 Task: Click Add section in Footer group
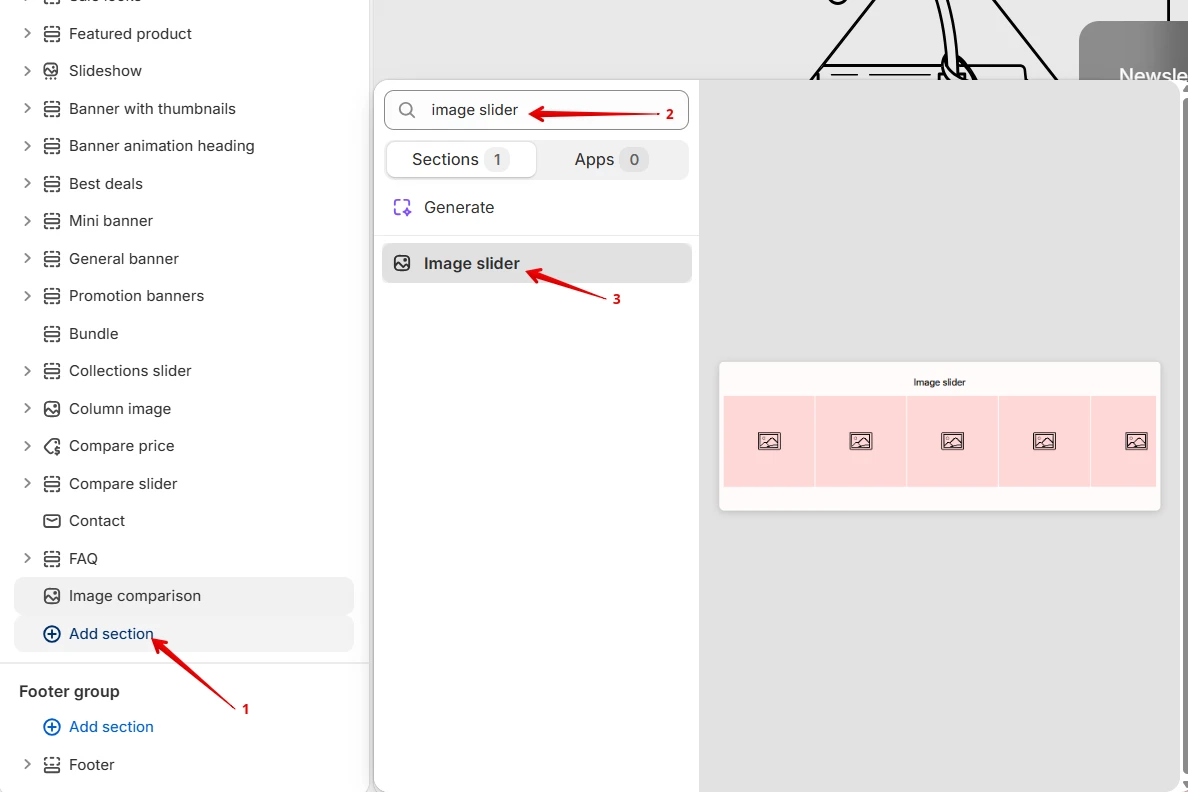pos(111,727)
